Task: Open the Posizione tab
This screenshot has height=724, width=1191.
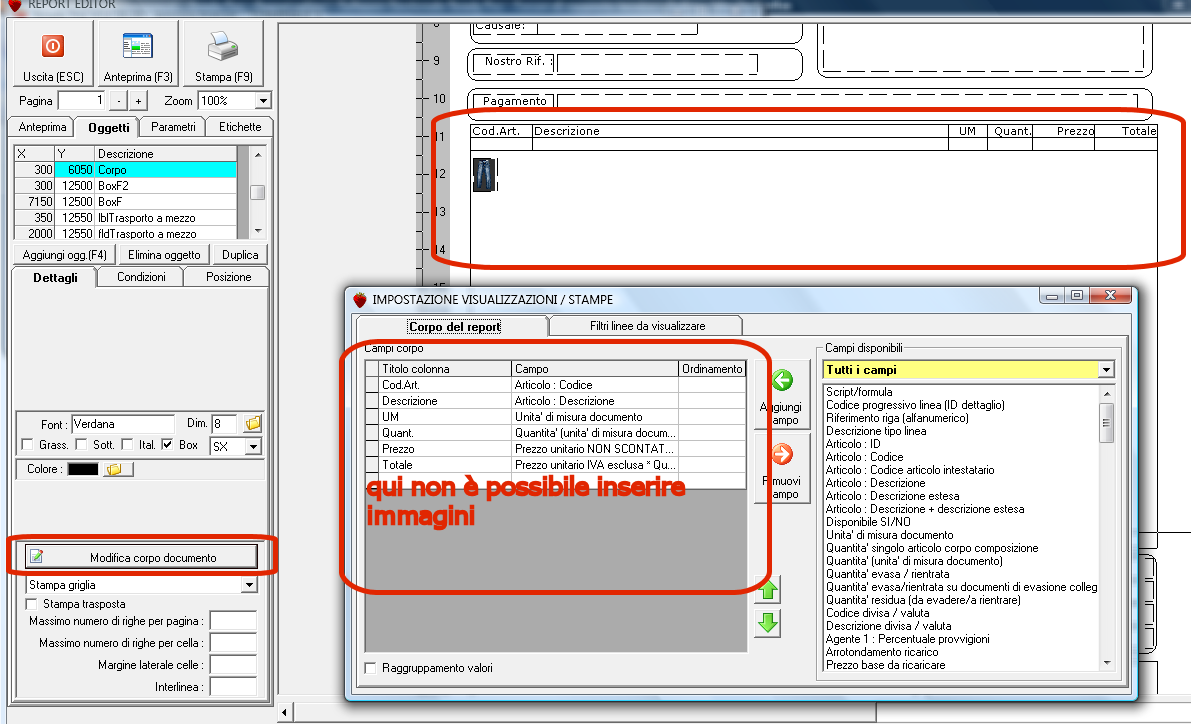Action: tap(229, 277)
